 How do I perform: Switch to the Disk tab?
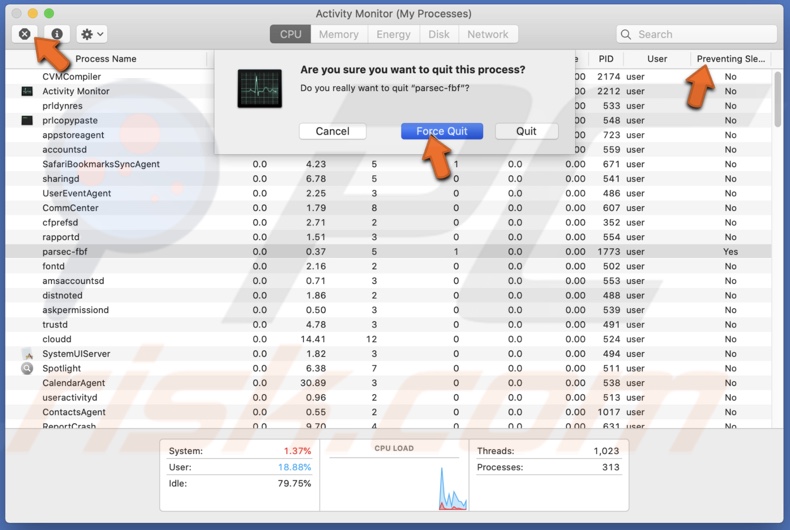[x=439, y=34]
